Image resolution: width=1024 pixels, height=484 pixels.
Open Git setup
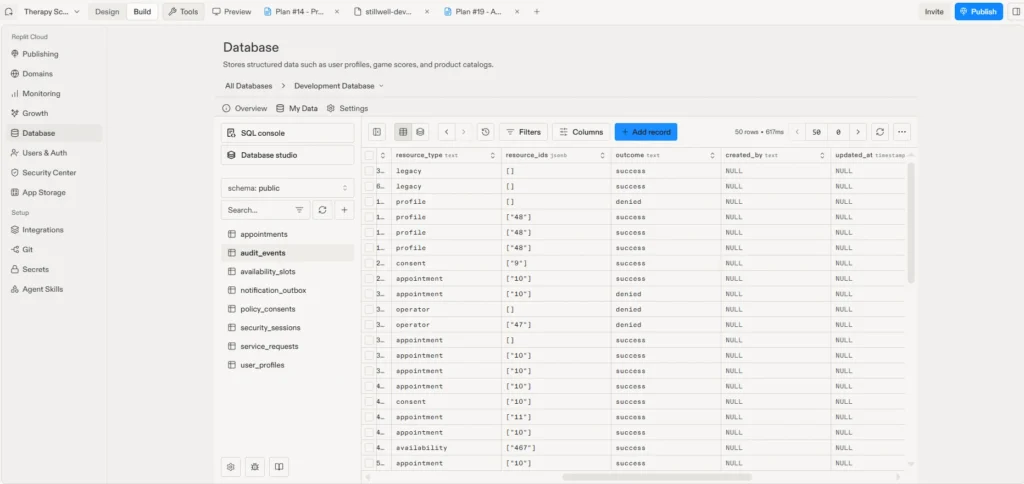pos(54,250)
